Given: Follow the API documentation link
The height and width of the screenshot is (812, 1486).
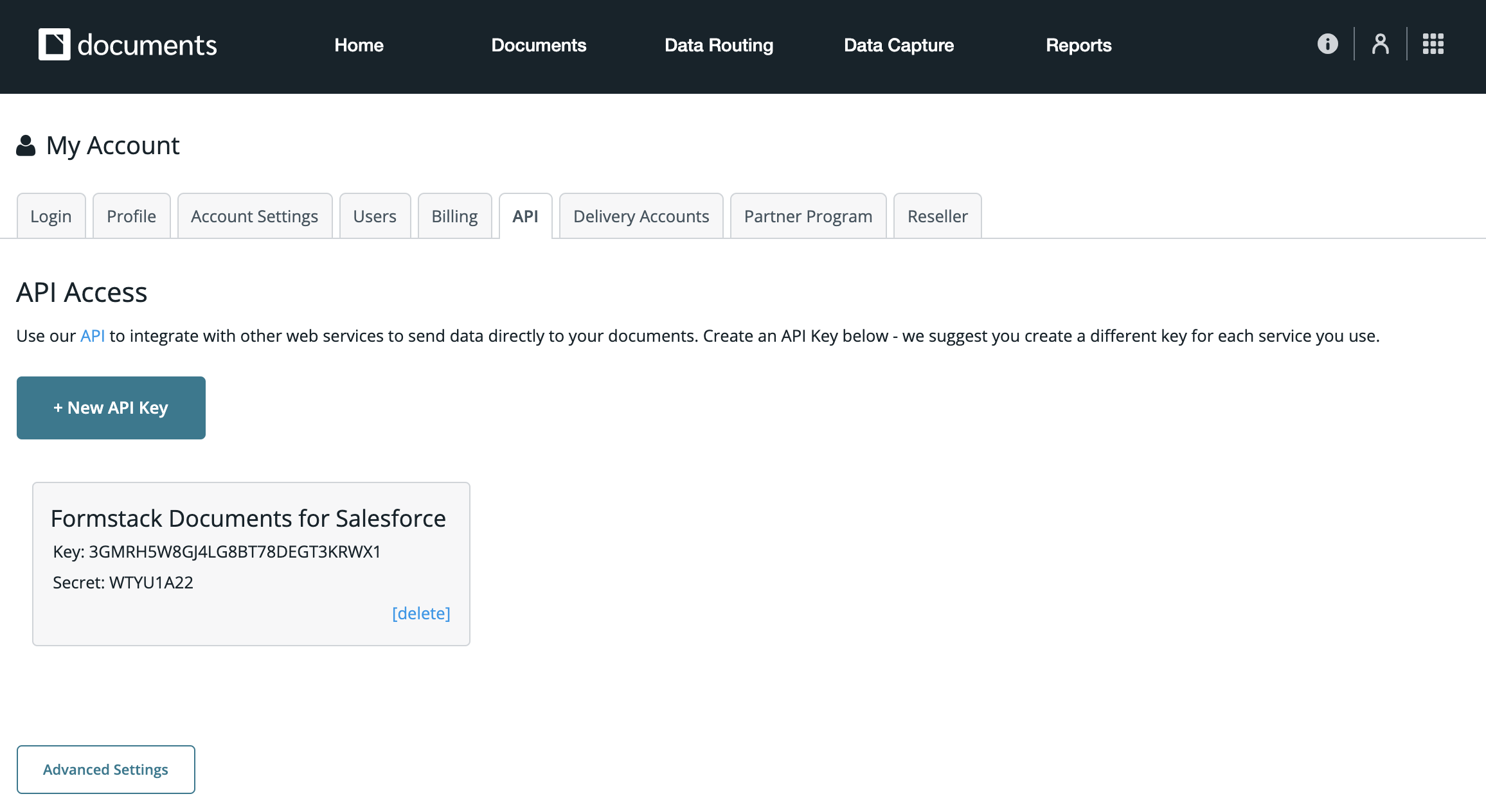Looking at the screenshot, I should click(93, 336).
